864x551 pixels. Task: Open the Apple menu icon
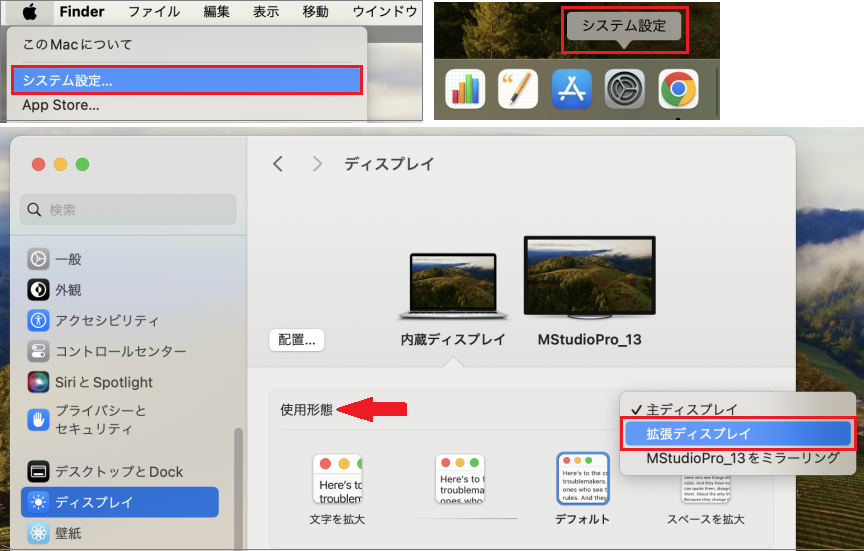[30, 12]
